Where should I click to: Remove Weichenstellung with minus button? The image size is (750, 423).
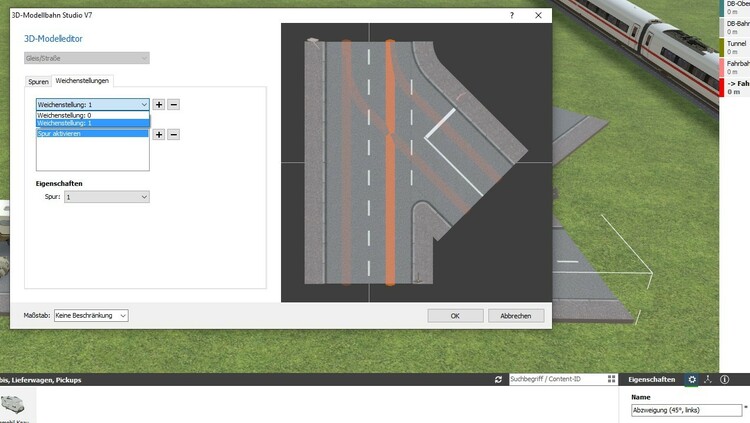174,104
